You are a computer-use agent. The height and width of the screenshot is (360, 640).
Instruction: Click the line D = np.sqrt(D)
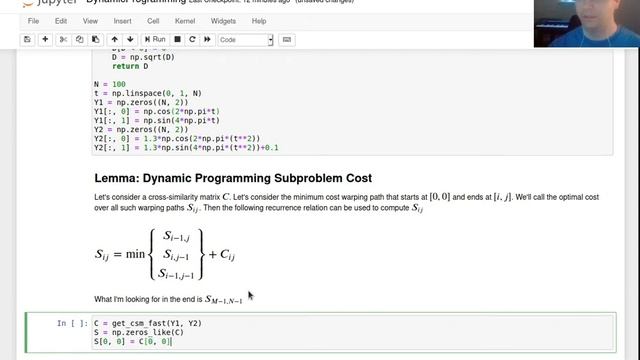(x=143, y=57)
